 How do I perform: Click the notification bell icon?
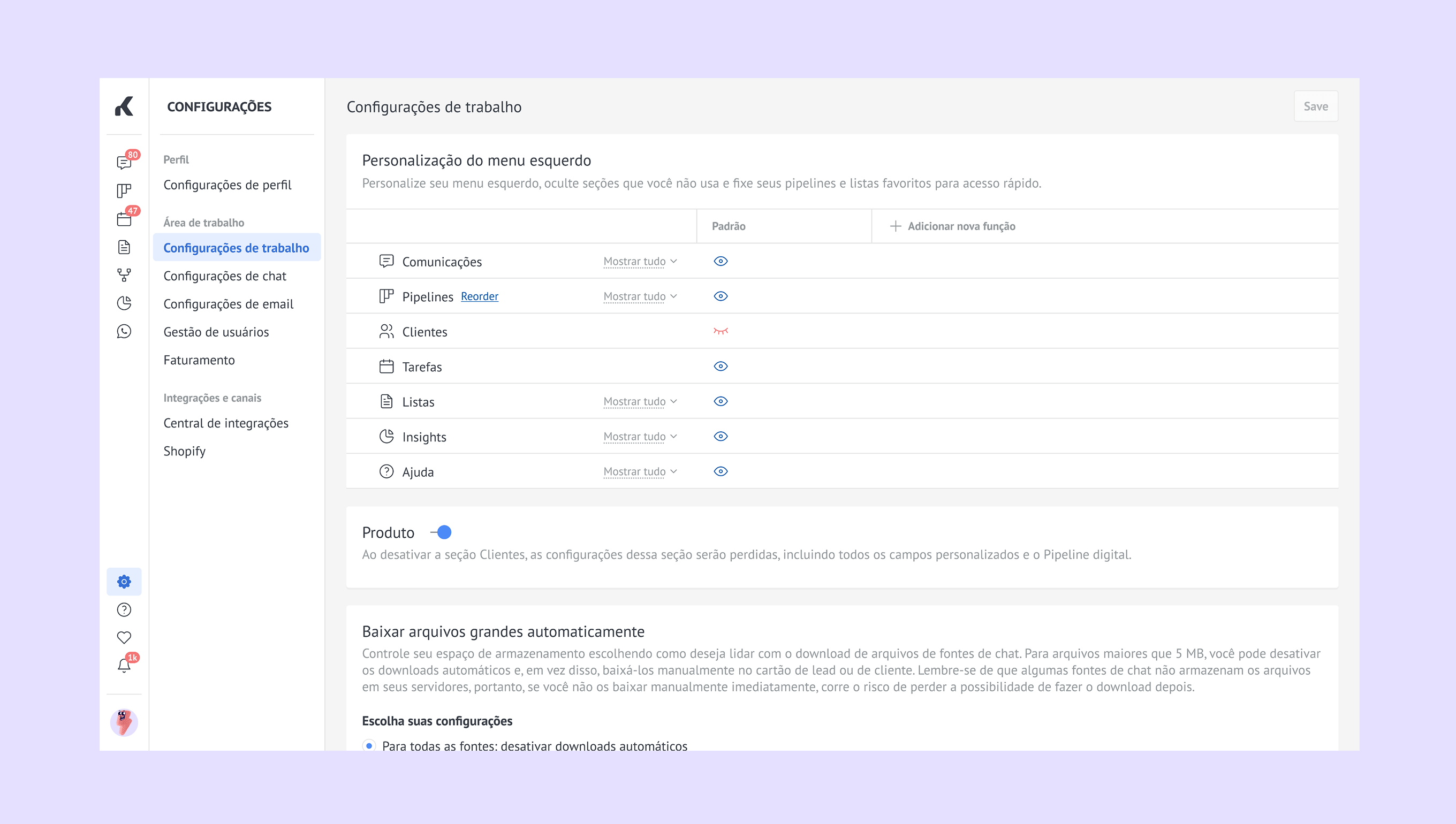pos(124,666)
